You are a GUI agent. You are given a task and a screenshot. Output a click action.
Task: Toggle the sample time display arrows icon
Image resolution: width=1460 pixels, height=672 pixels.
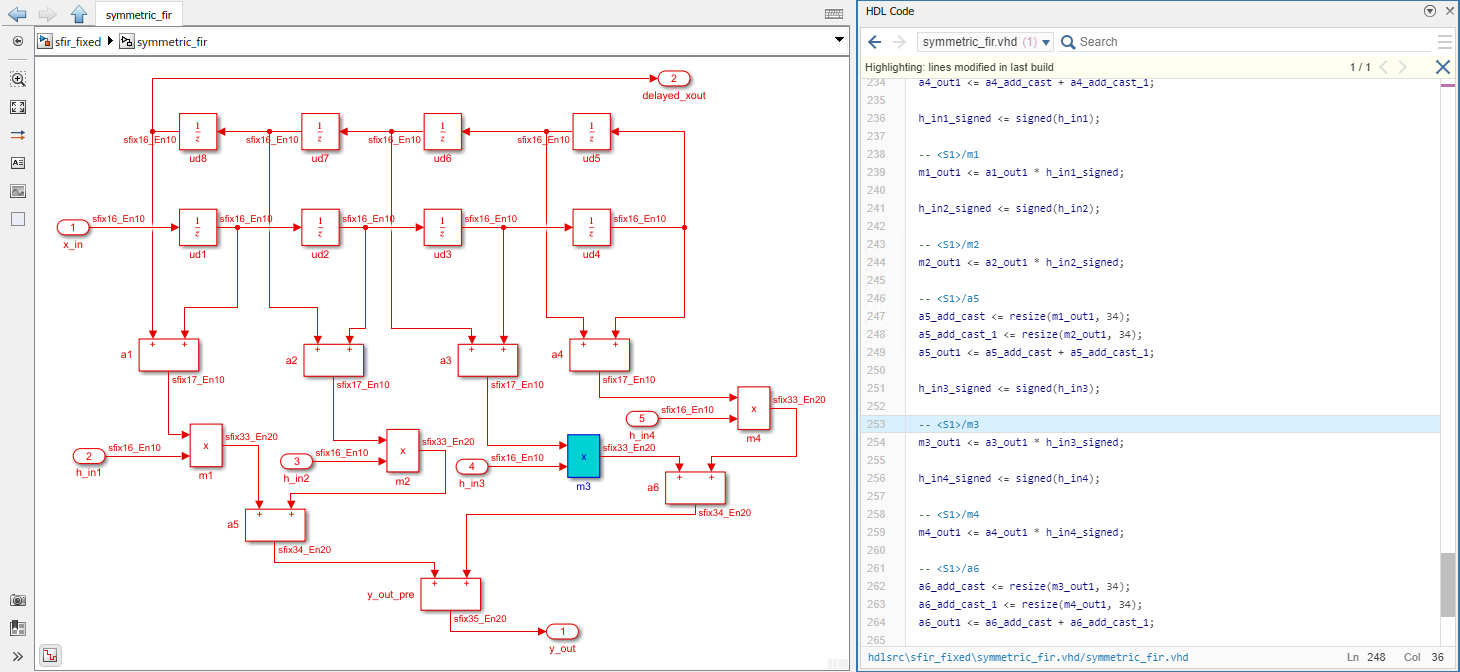tap(18, 135)
